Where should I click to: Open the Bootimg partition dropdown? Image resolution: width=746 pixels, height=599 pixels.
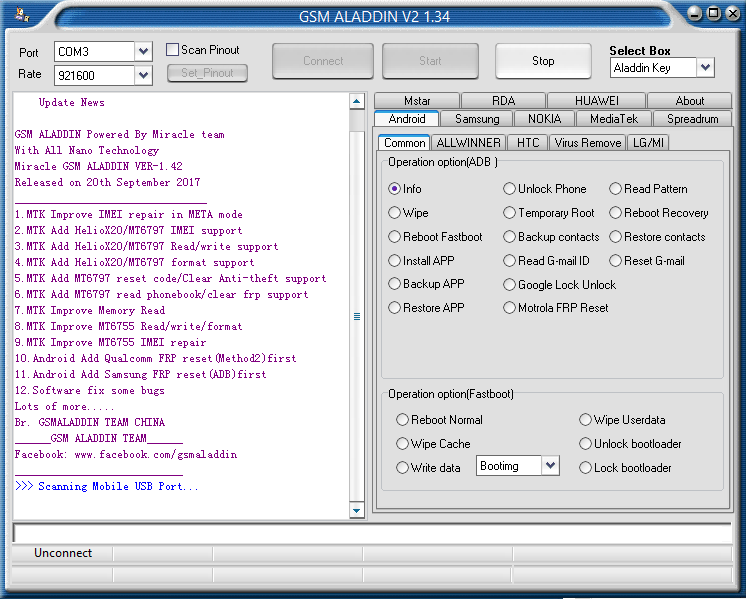click(550, 465)
